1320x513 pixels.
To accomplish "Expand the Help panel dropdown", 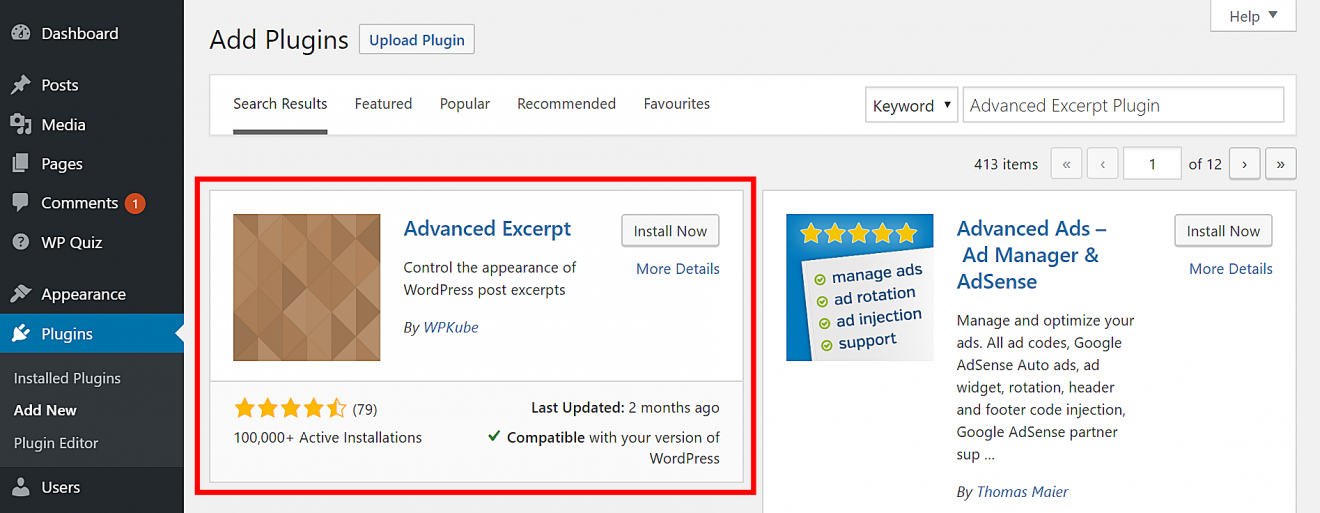I will [1253, 16].
